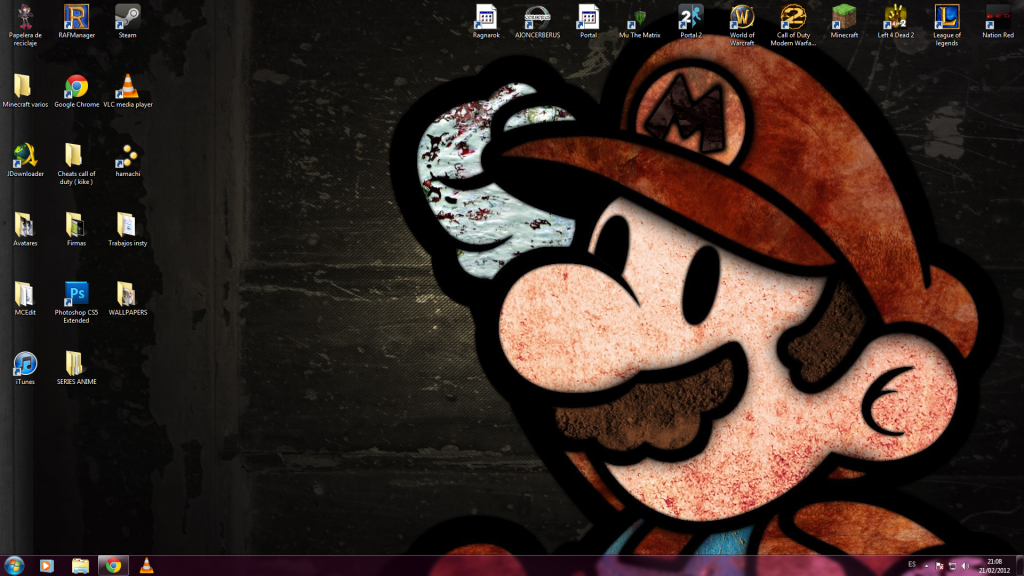
Task: Select the Photoshop CS5 Extended shortcut
Action: [76, 294]
